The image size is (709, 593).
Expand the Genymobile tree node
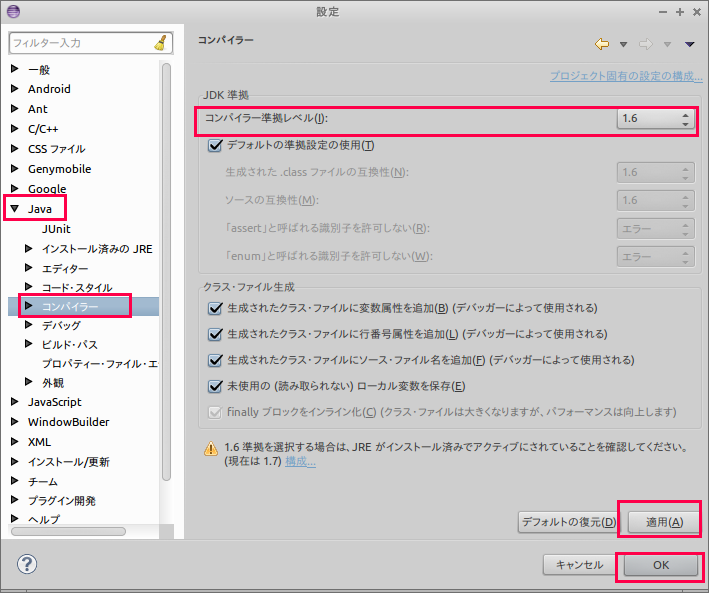(14, 168)
